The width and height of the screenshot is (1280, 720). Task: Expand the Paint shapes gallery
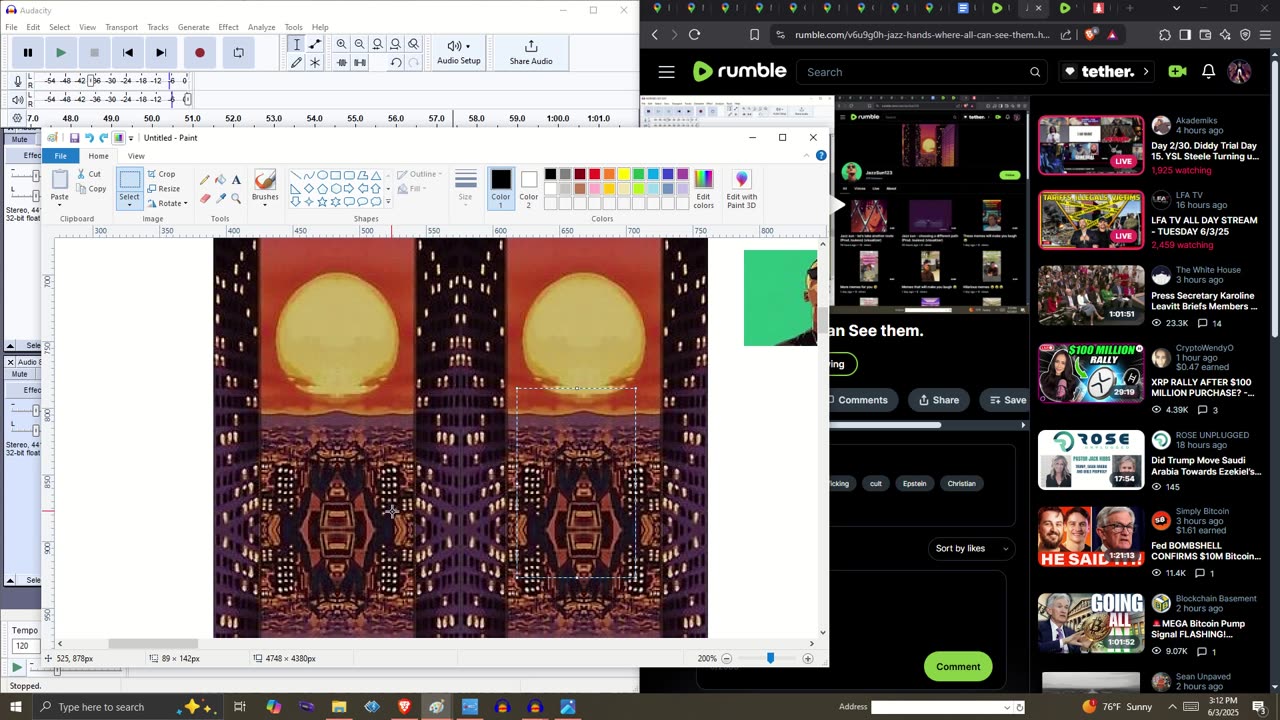pyautogui.click(x=388, y=202)
